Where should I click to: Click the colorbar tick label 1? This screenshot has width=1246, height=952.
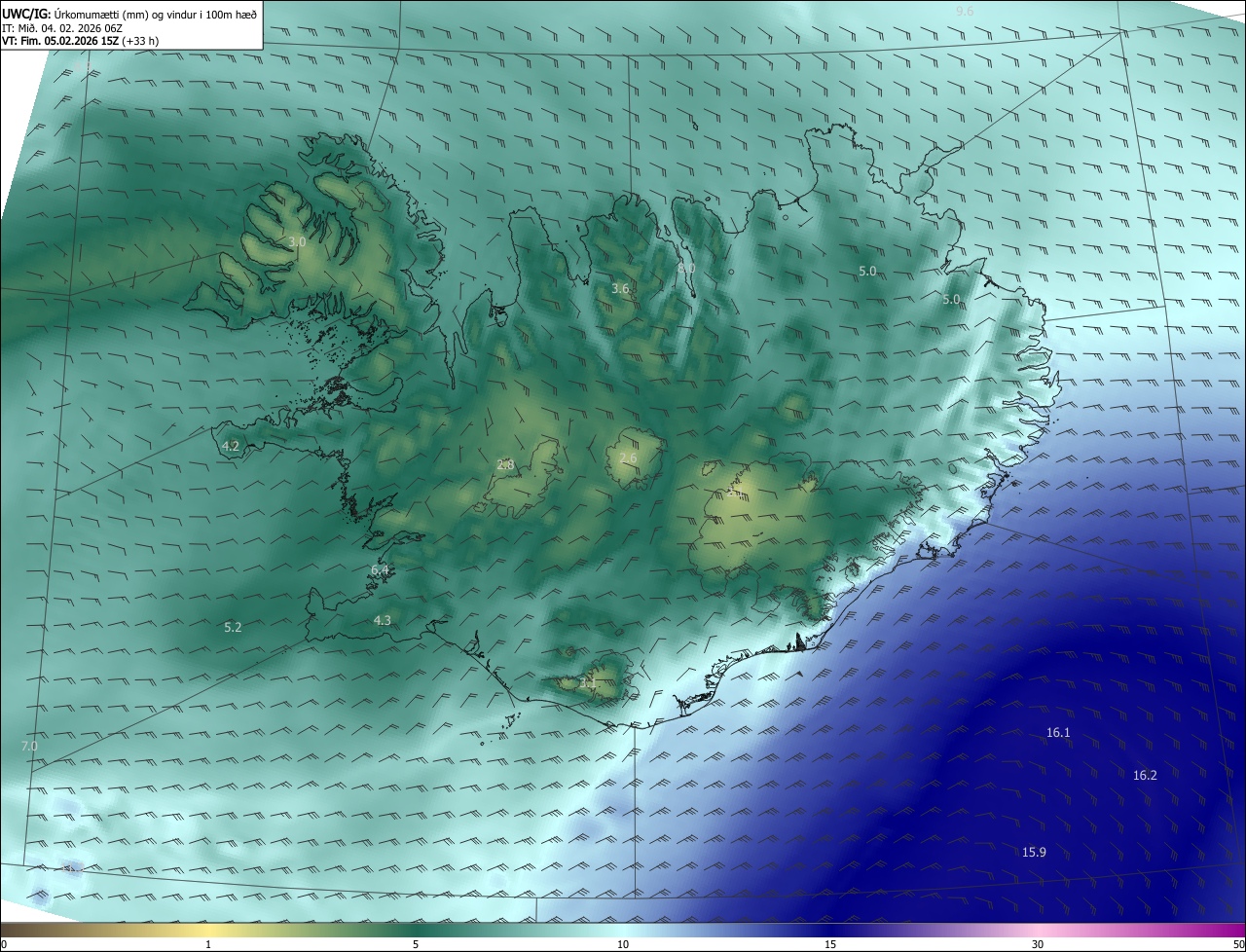click(209, 944)
